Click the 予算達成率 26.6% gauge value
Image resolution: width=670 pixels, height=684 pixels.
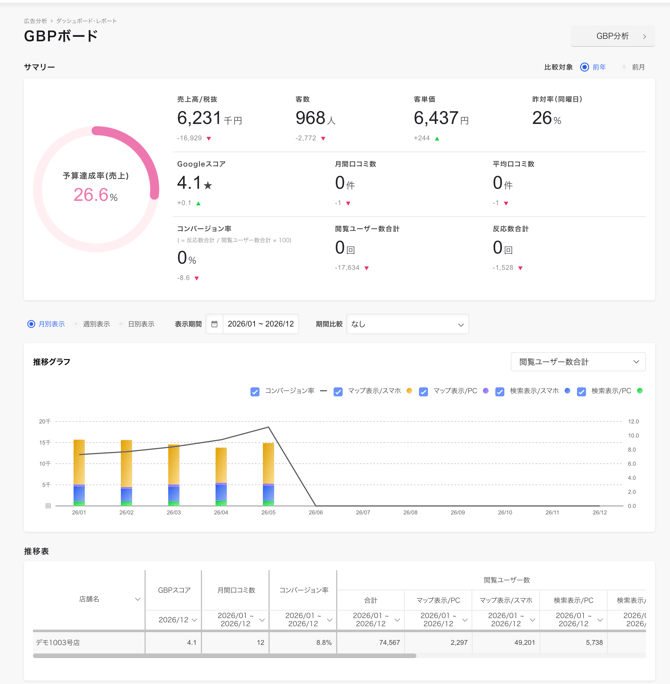96,195
